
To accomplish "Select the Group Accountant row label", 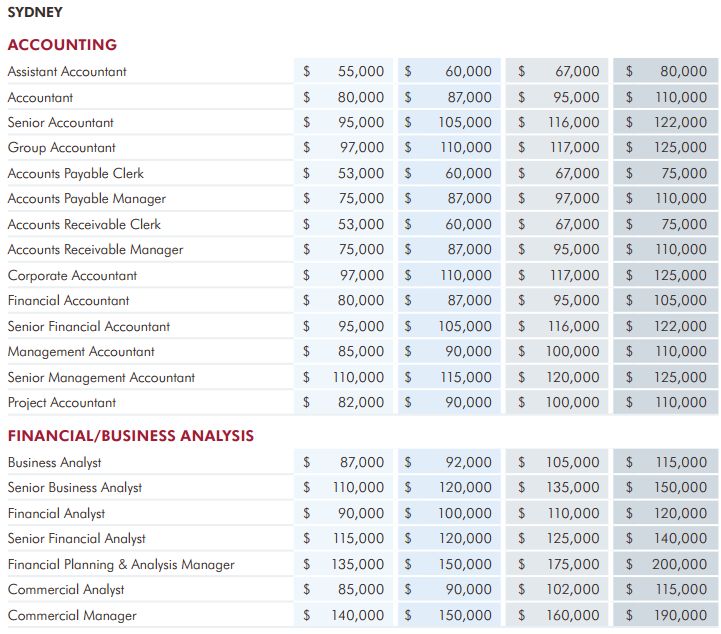I will (x=62, y=148).
